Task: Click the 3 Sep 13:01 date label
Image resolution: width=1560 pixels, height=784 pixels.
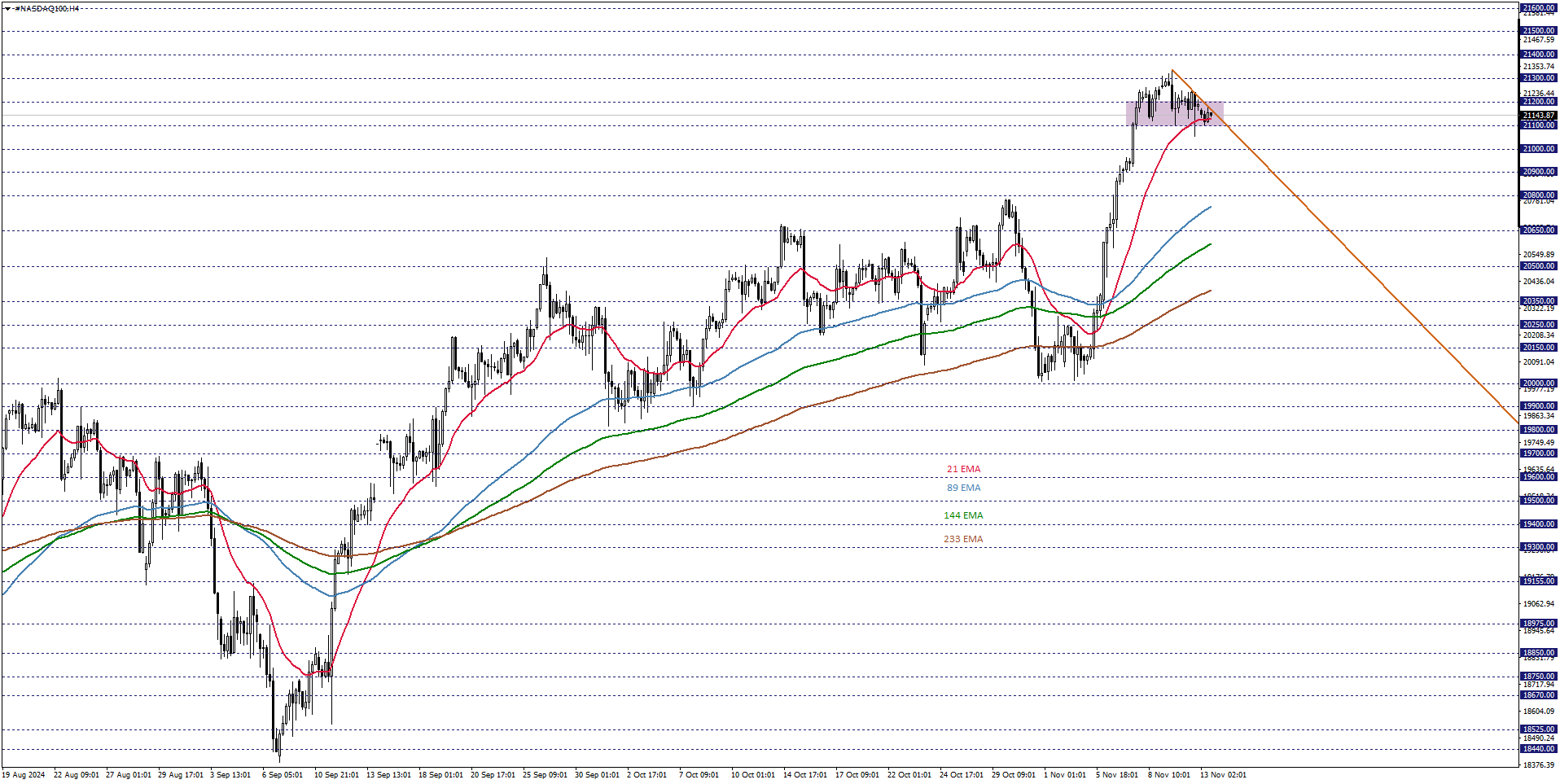Action: [230, 775]
